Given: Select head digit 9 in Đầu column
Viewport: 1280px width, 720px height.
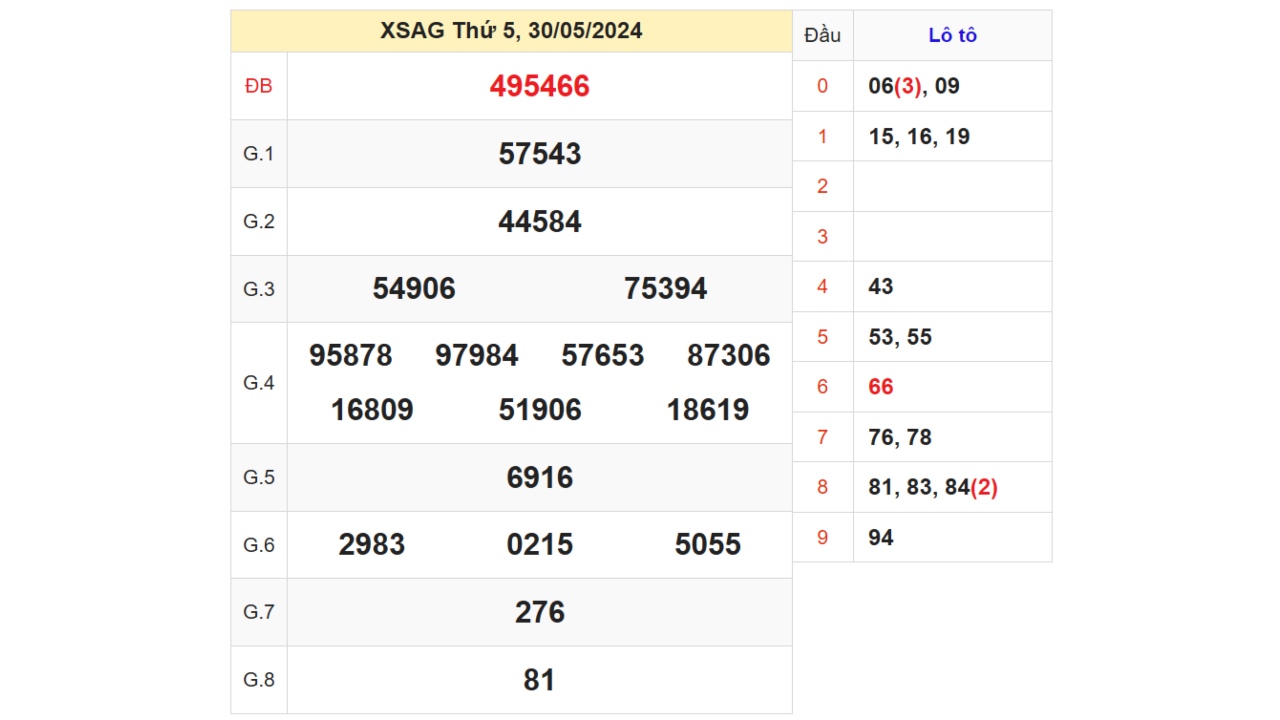Looking at the screenshot, I should point(822,538).
